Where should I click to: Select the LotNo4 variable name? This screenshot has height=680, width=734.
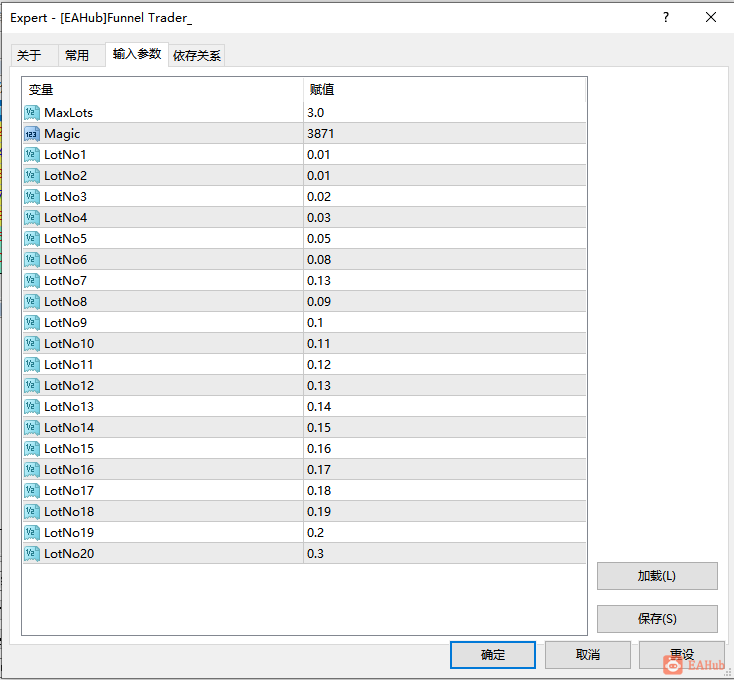click(66, 218)
